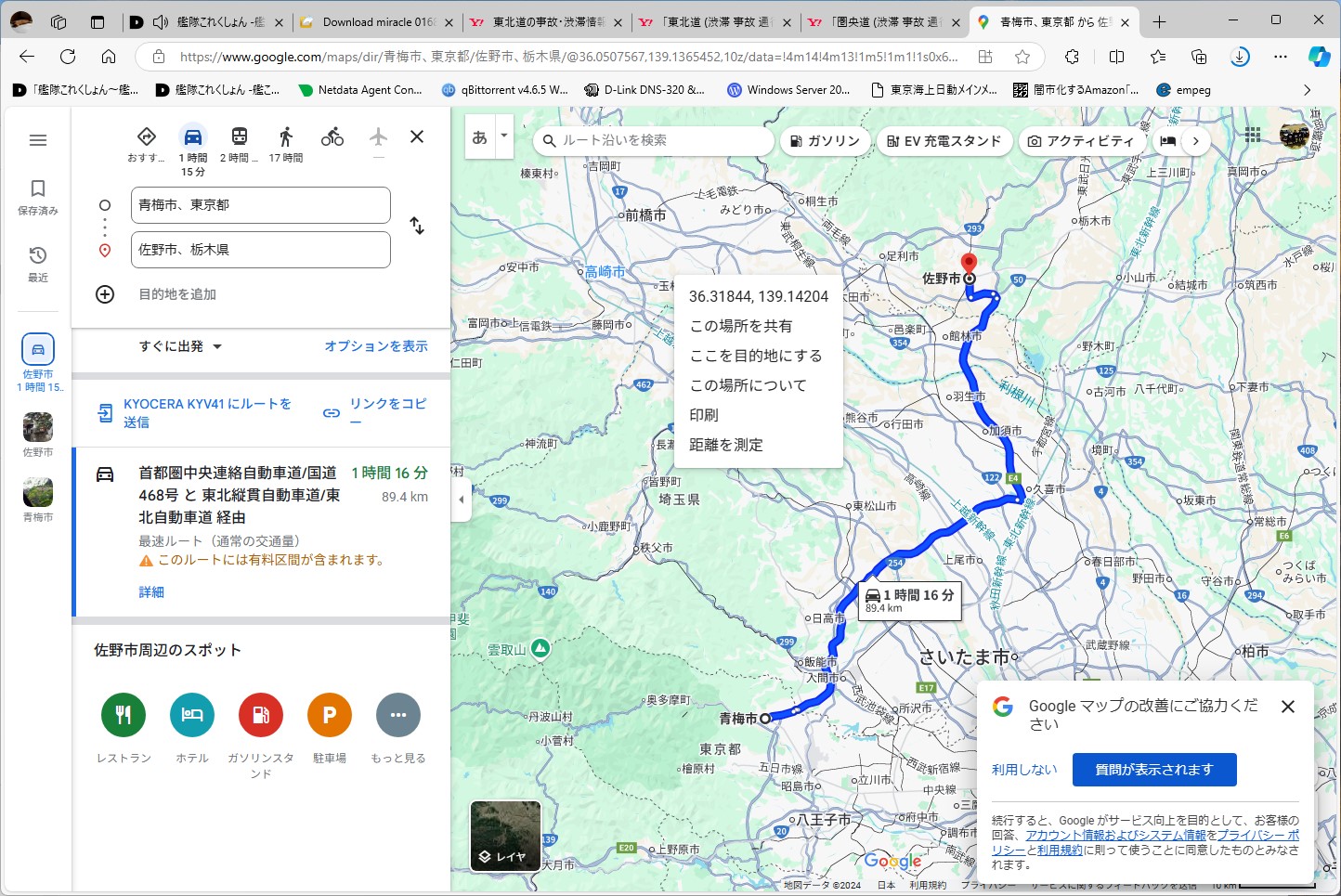This screenshot has width=1341, height=896.
Task: Click the 佐野市 destination pin on map
Action: pyautogui.click(x=969, y=266)
